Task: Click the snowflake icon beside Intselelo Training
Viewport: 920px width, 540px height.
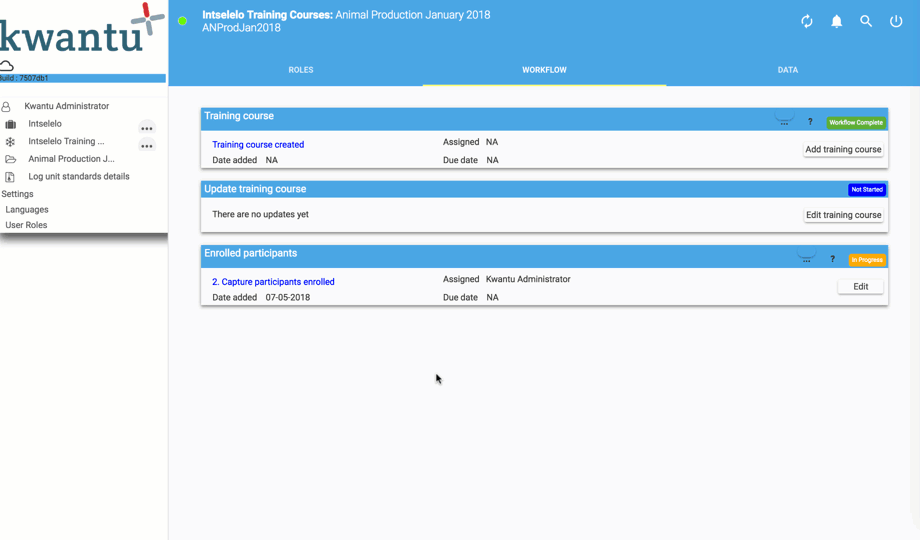Action: (10, 142)
